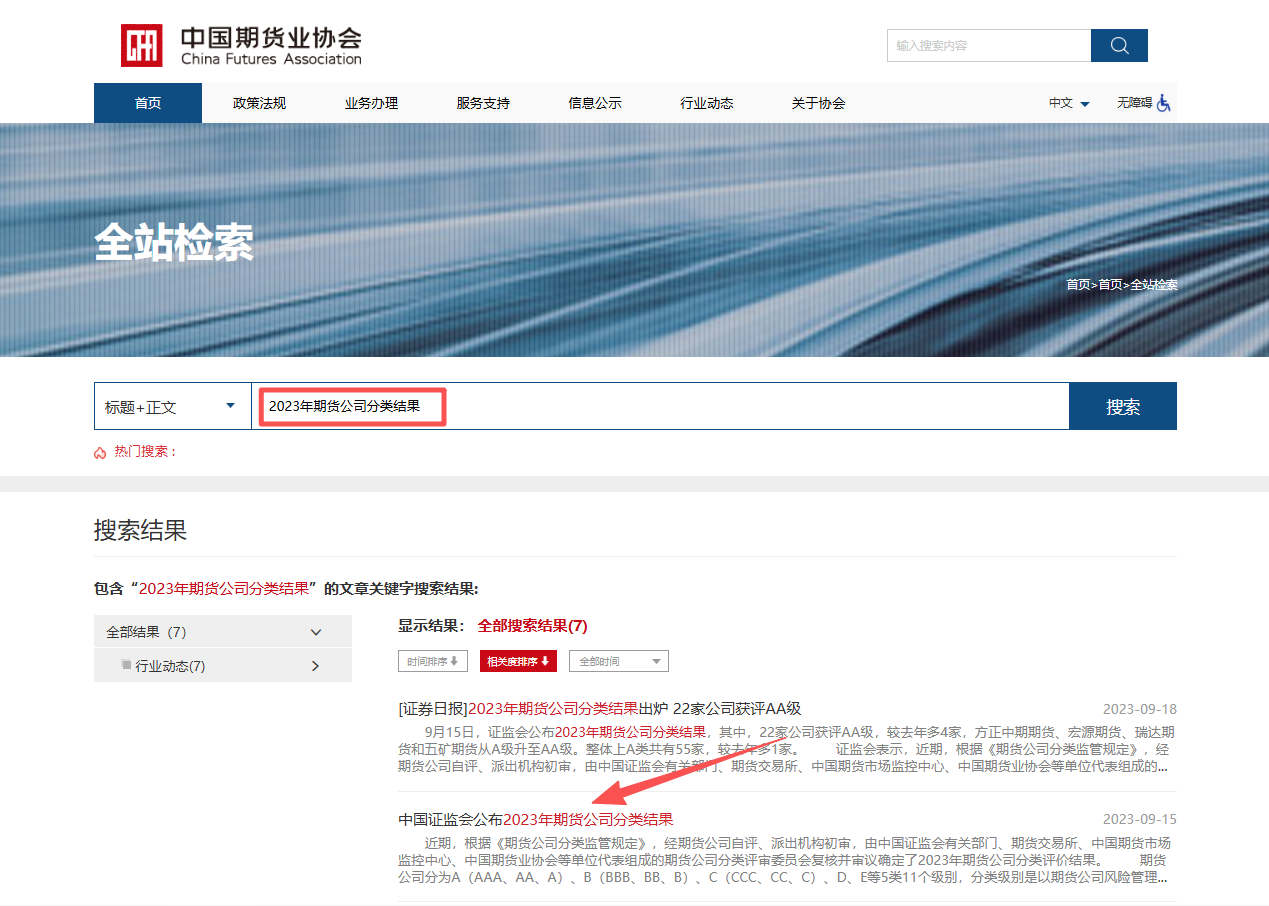Click the China Futures Association logo
Screen dimensions: 1269x906
(x=241, y=46)
